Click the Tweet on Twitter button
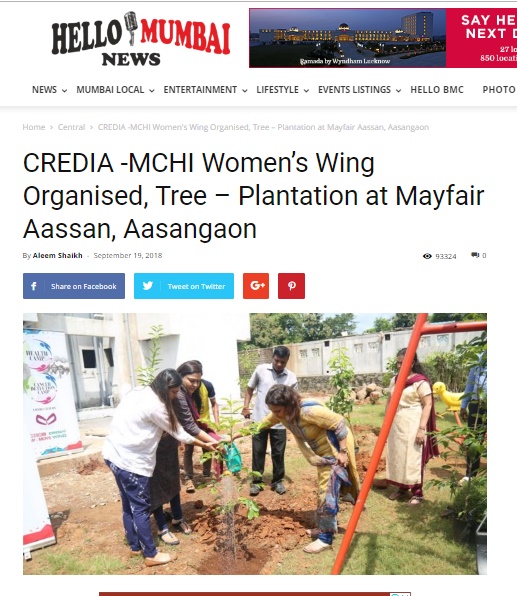Image resolution: width=517 pixels, height=596 pixels. 184,286
